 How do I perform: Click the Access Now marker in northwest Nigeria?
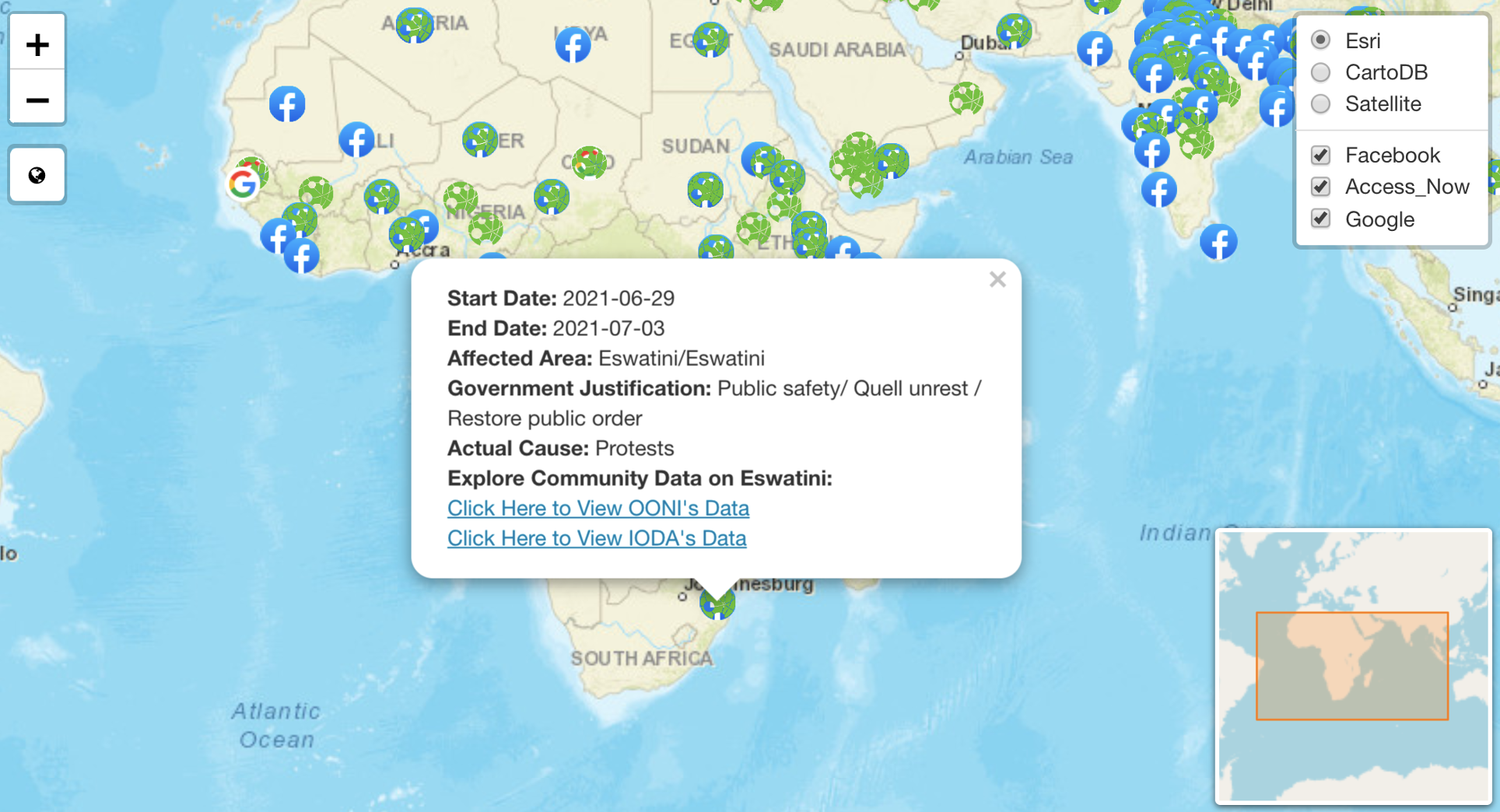[461, 198]
